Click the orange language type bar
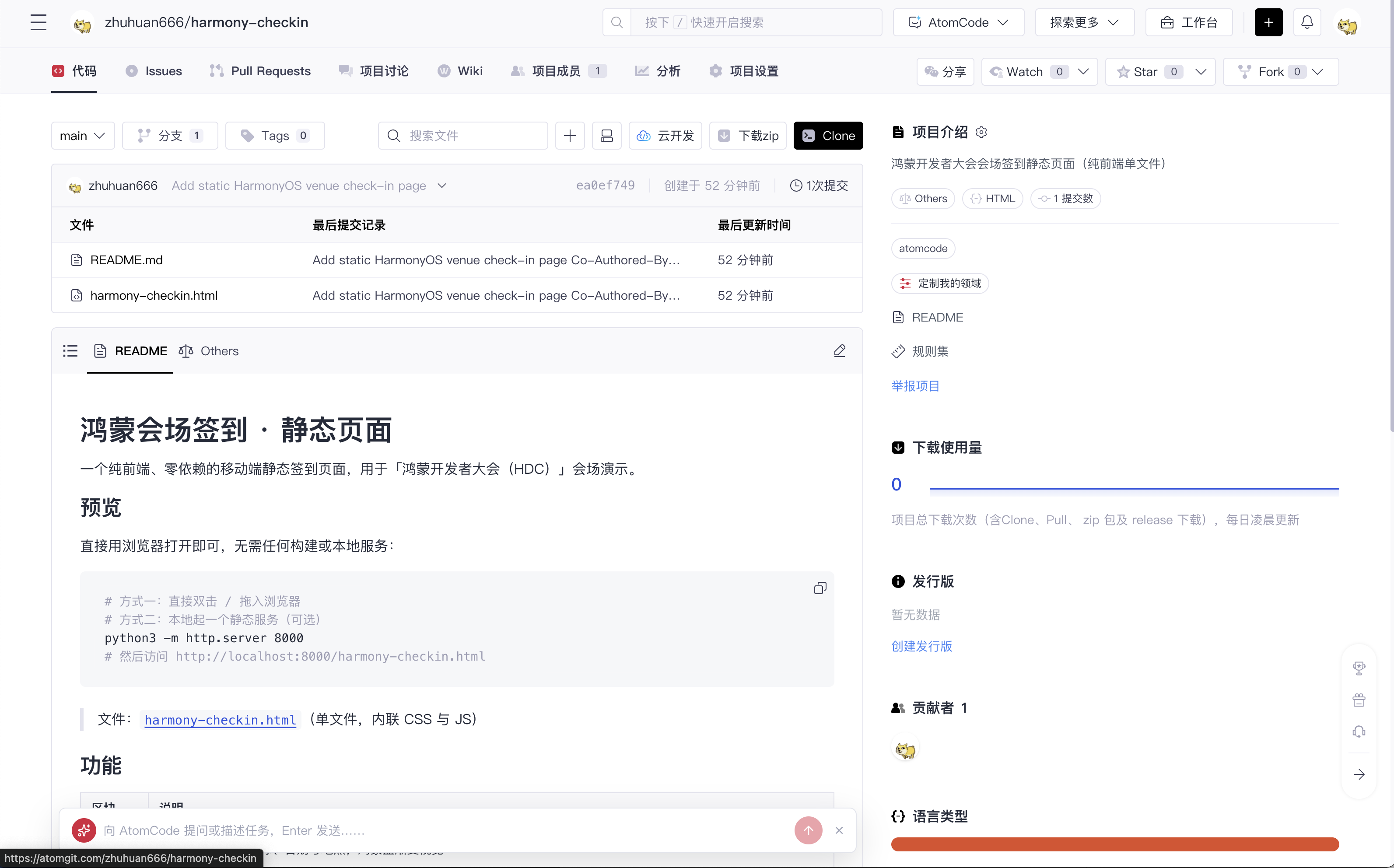Viewport: 1394px width, 868px height. tap(1114, 844)
